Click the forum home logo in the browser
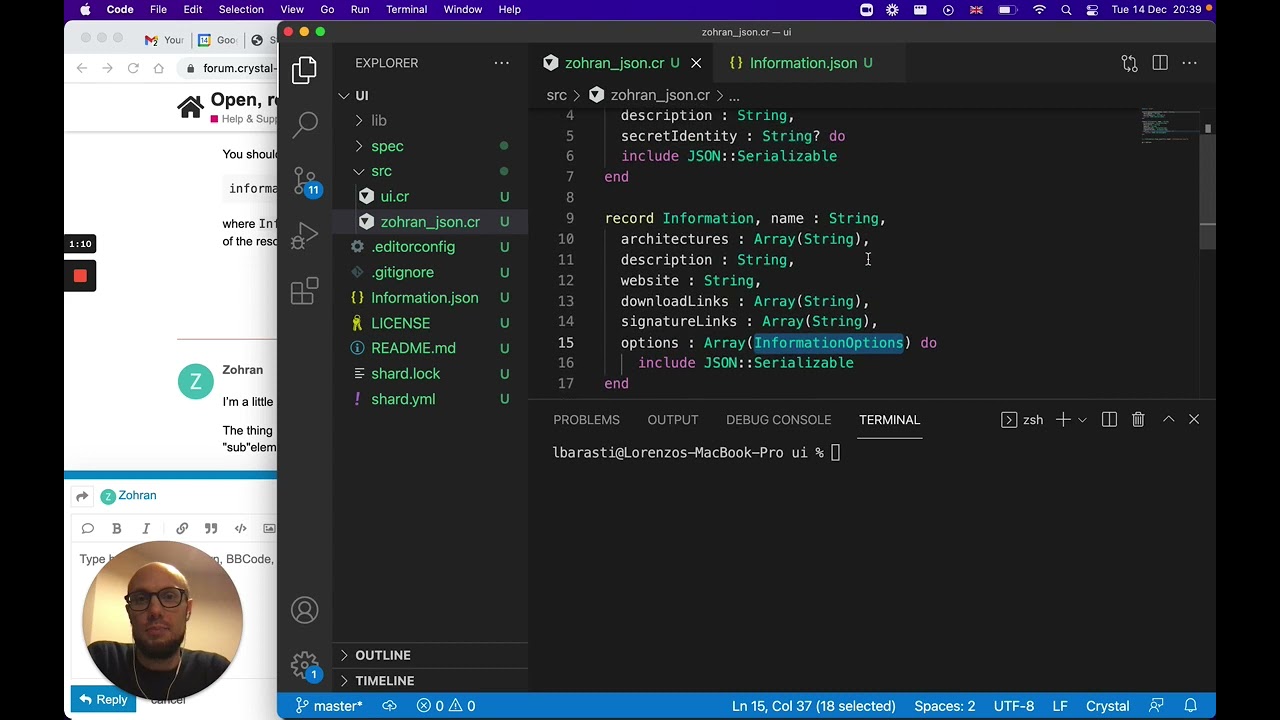Image resolution: width=1280 pixels, height=720 pixels. (x=190, y=107)
